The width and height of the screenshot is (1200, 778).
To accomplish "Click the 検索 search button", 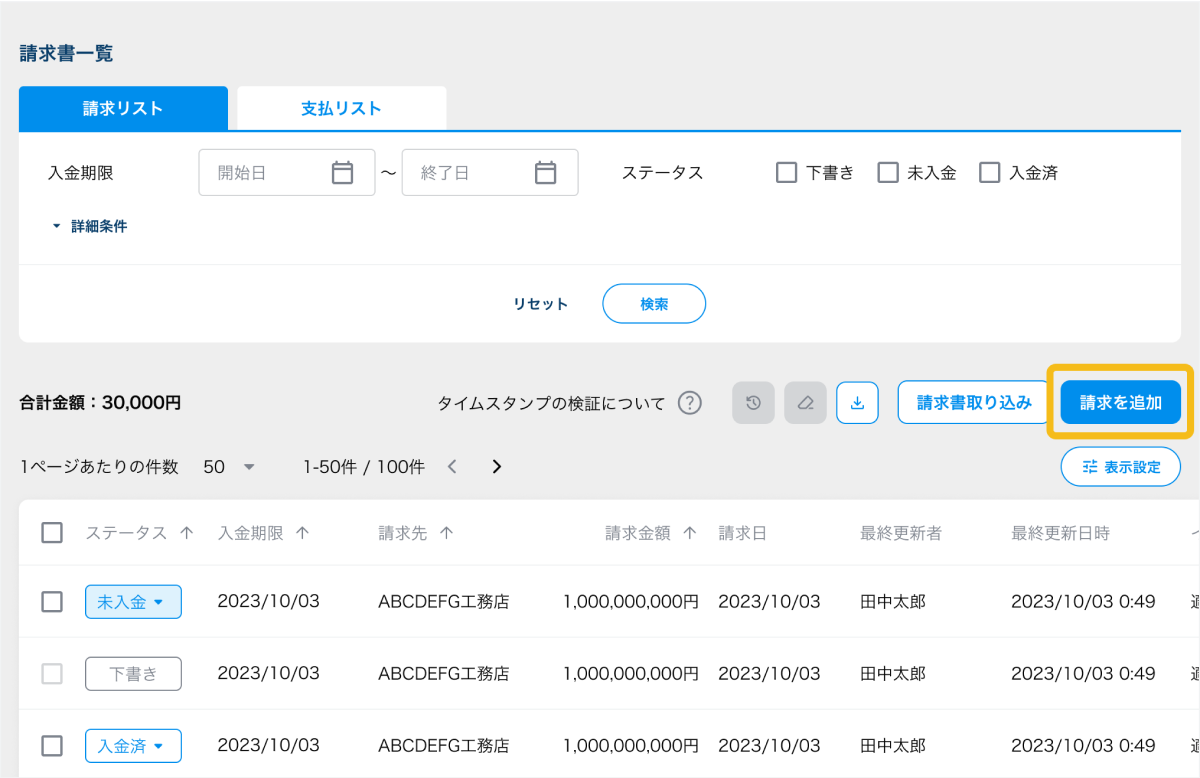I will click(x=654, y=304).
